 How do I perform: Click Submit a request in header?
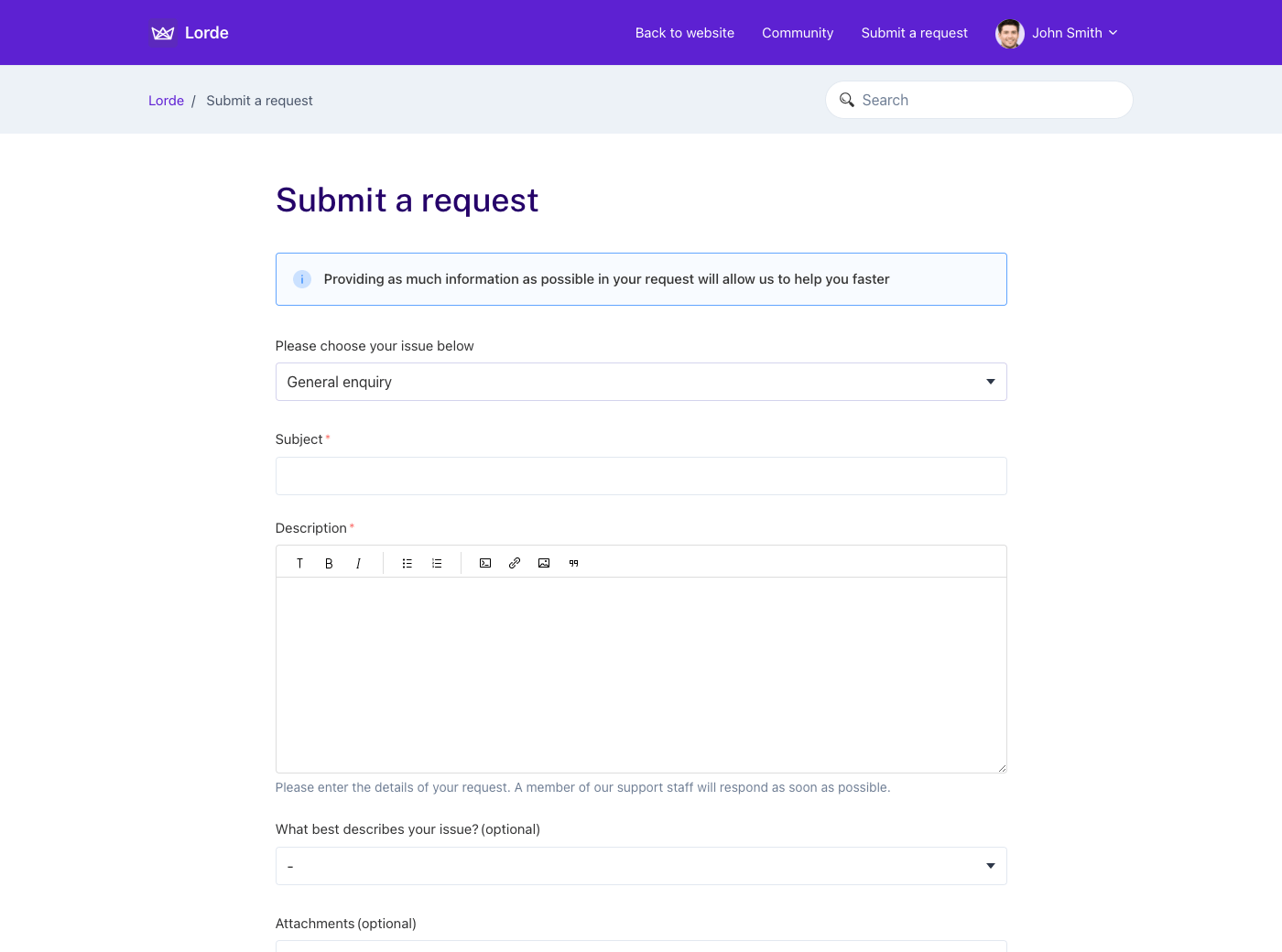click(x=914, y=33)
